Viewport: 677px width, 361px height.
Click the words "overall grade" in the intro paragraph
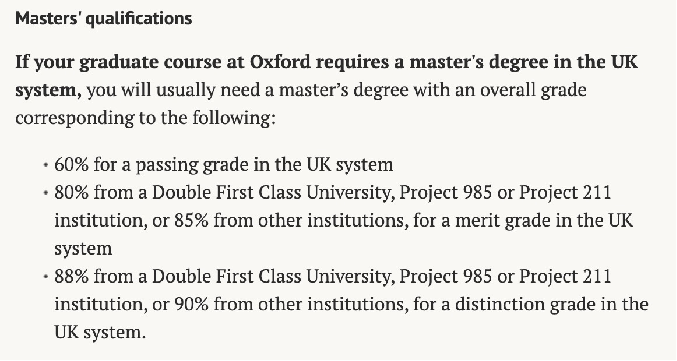click(x=533, y=90)
